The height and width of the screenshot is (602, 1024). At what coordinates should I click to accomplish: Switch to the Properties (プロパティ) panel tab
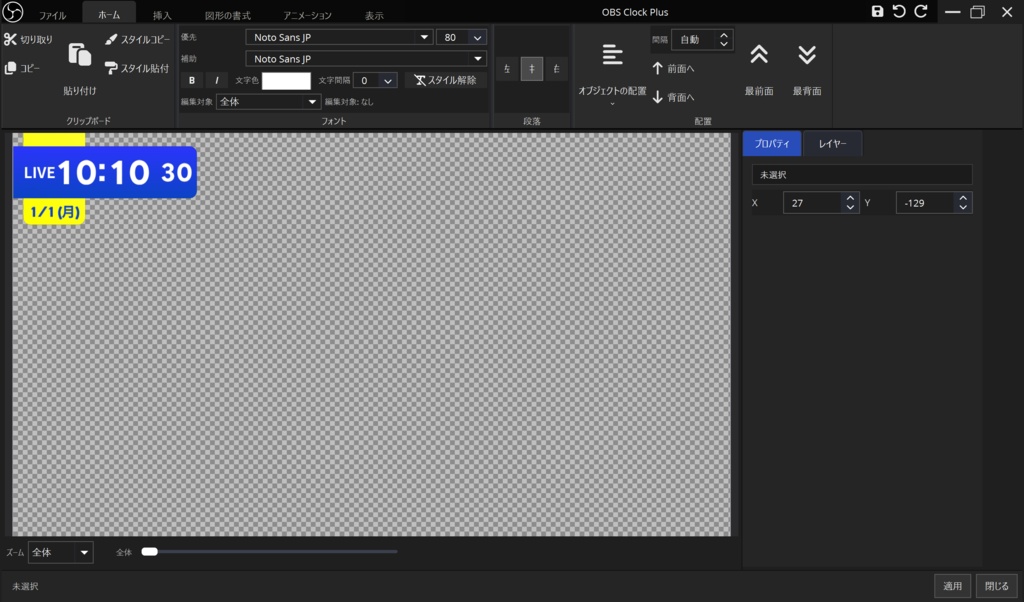772,144
